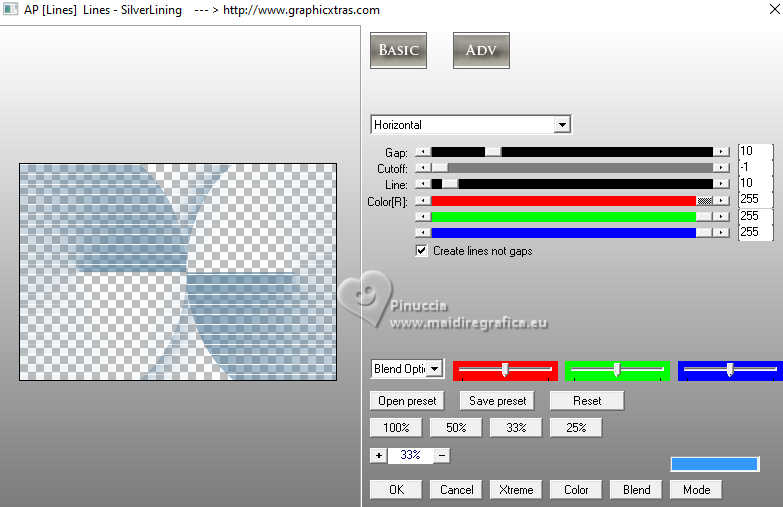This screenshot has height=507, width=783.
Task: Uncheck Create lines not gaps
Action: (421, 250)
